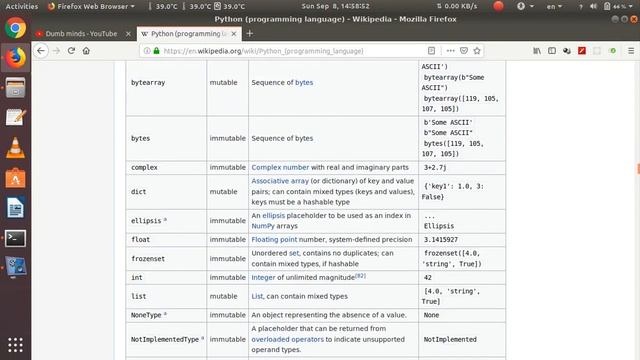Follow the Complex number link
Image resolution: width=640 pixels, height=360 pixels.
click(x=280, y=167)
